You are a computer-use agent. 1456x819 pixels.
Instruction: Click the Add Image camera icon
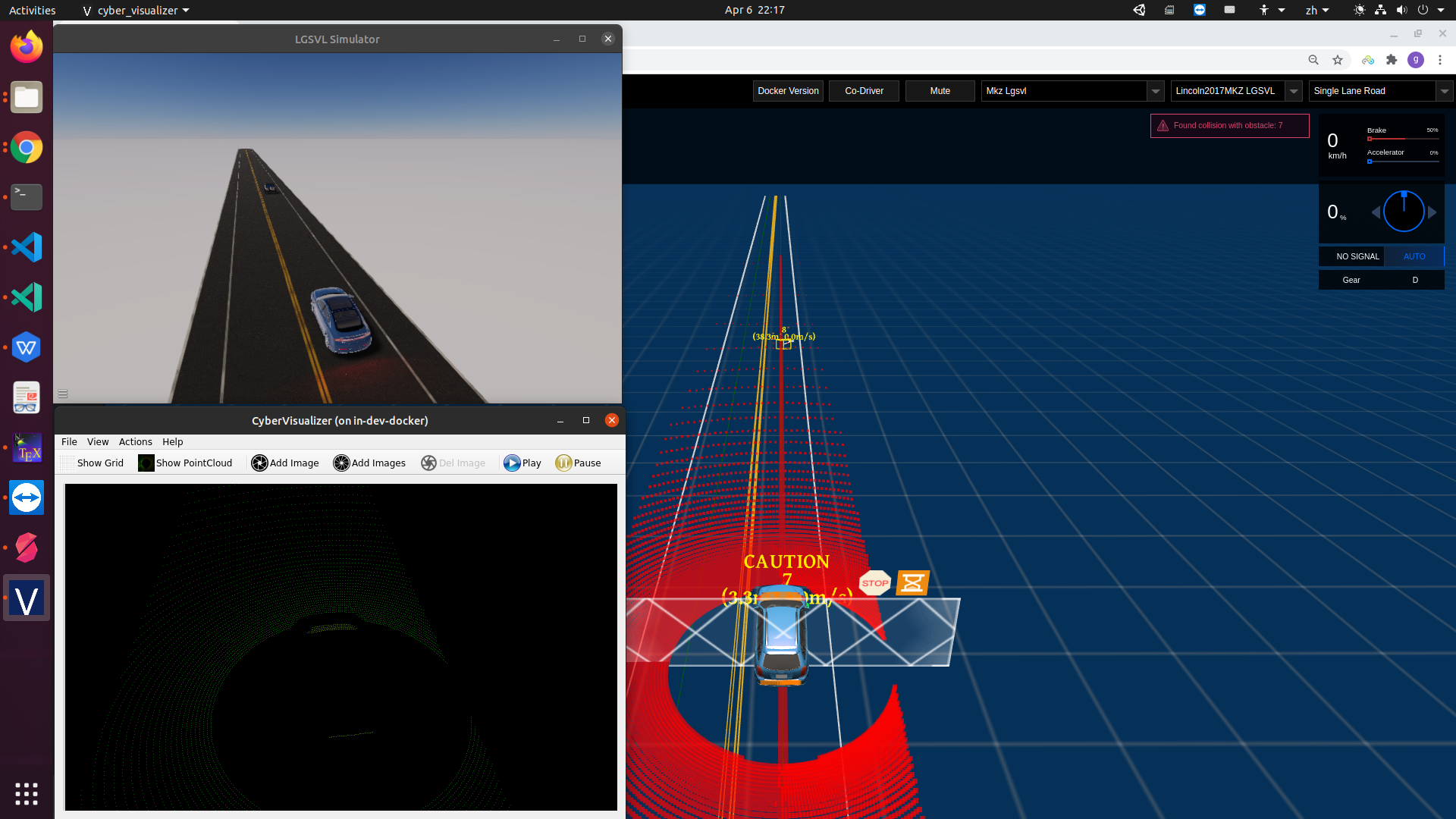[x=259, y=463]
